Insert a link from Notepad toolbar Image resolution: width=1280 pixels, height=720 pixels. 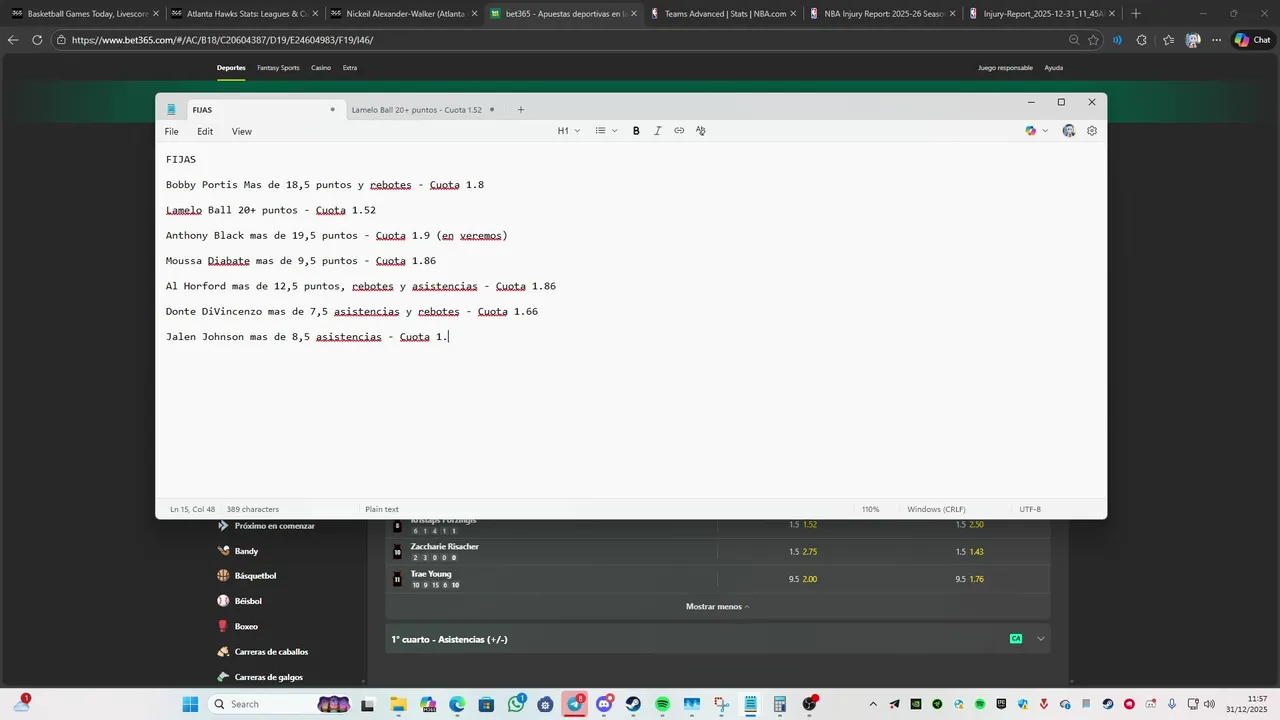[679, 131]
